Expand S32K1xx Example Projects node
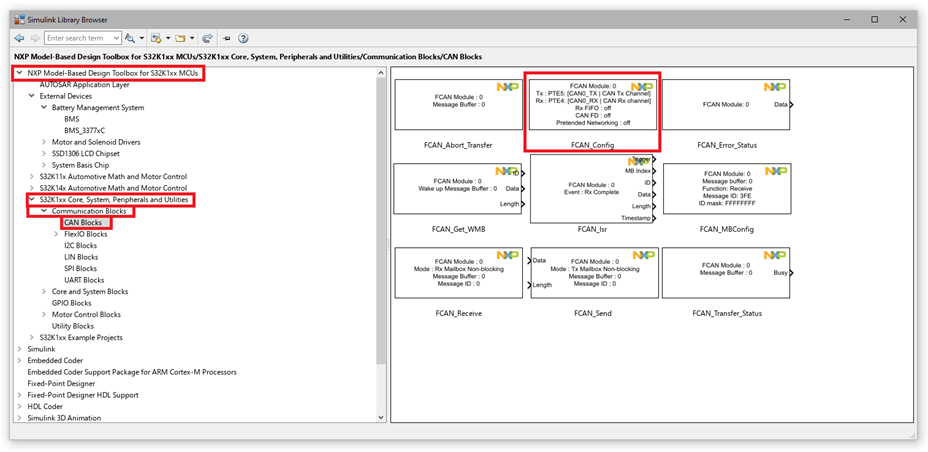This screenshot has width=928, height=452. point(32,338)
